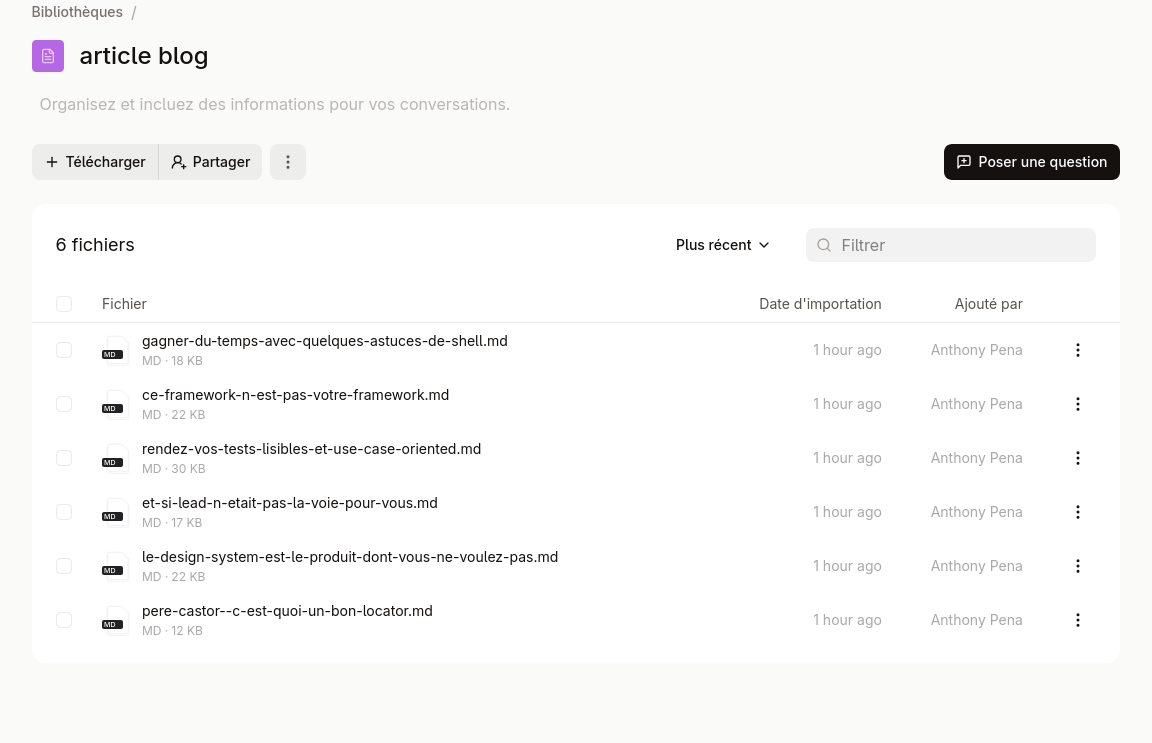Open options for et-si-lead file
Image resolution: width=1152 pixels, height=743 pixels.
tap(1078, 512)
